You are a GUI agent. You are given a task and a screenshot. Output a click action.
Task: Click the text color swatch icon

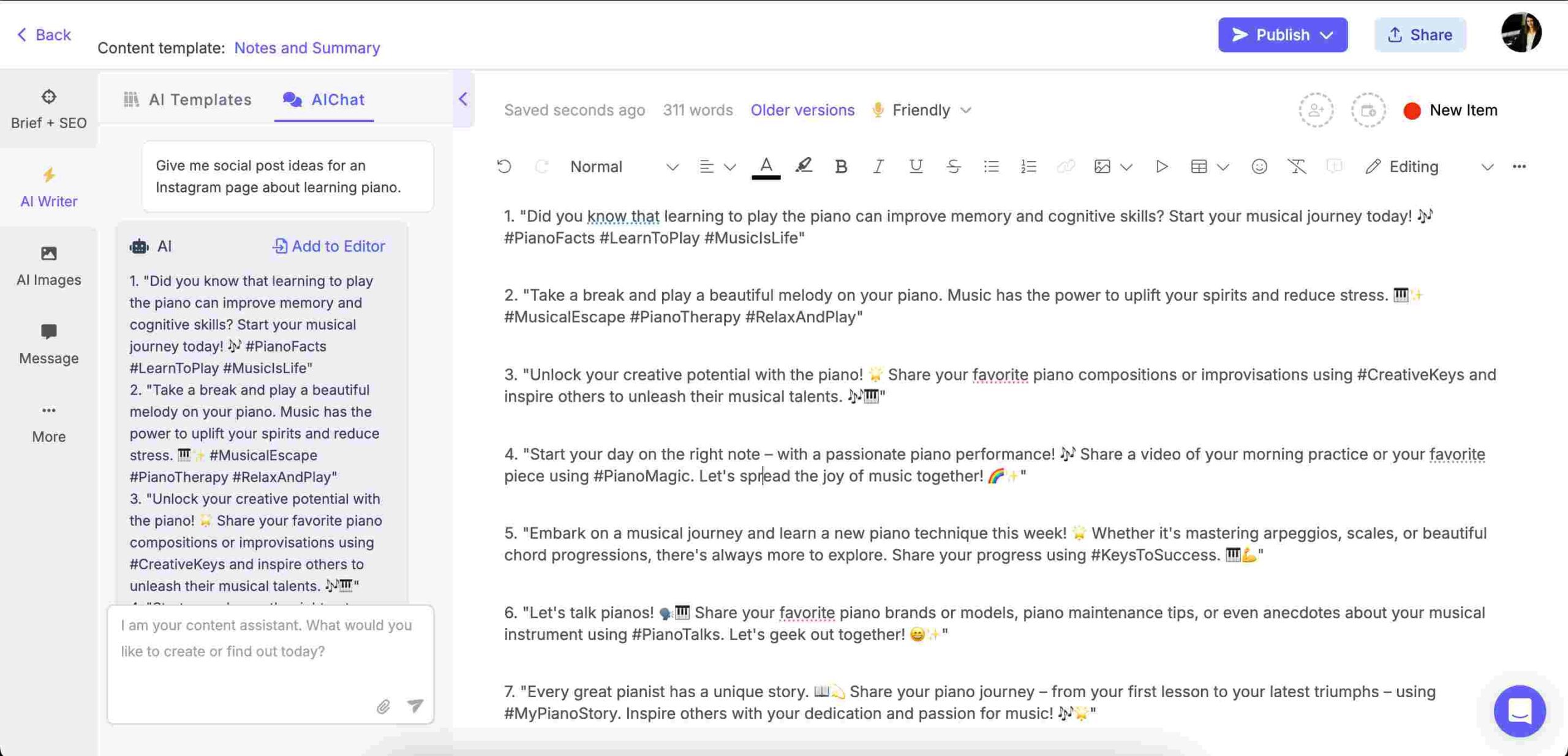click(x=765, y=167)
